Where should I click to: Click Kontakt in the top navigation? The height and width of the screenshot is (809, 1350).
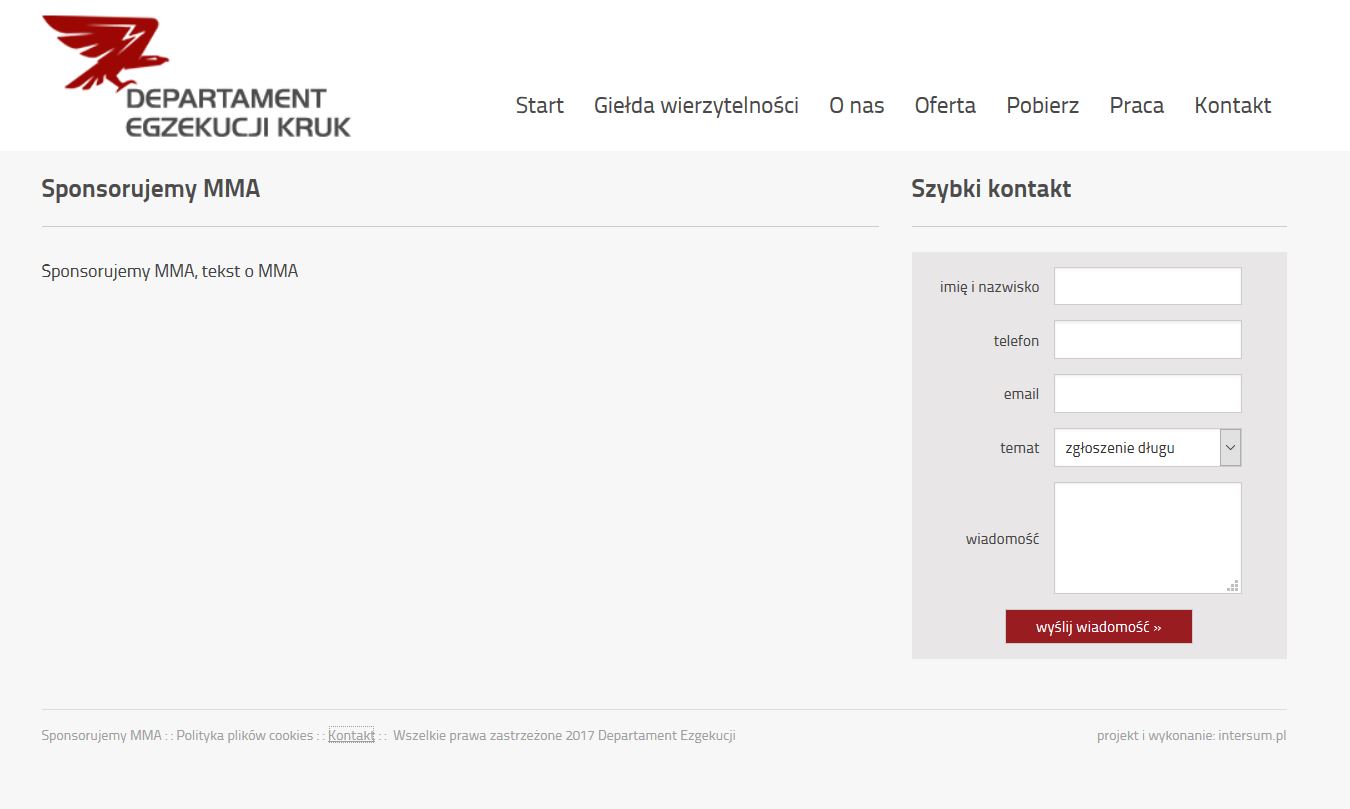pyautogui.click(x=1232, y=105)
